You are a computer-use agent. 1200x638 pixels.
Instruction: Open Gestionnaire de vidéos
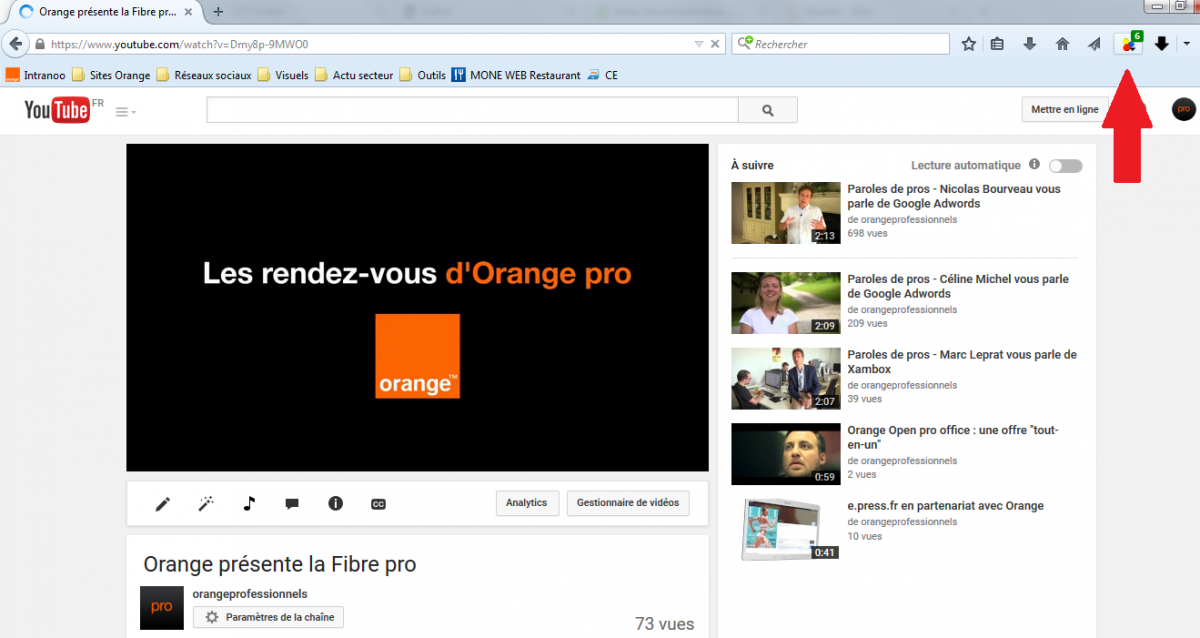click(628, 503)
